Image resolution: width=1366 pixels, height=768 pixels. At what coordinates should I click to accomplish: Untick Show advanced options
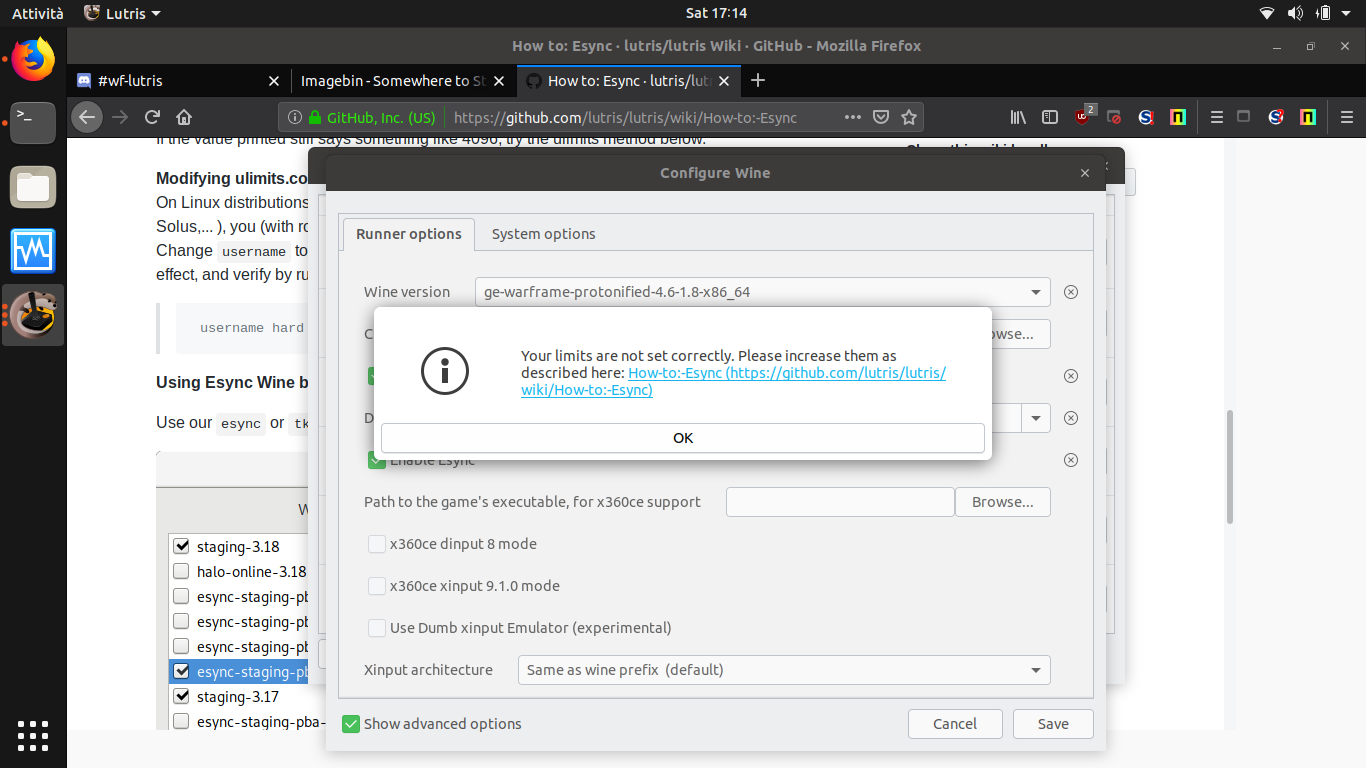[351, 724]
